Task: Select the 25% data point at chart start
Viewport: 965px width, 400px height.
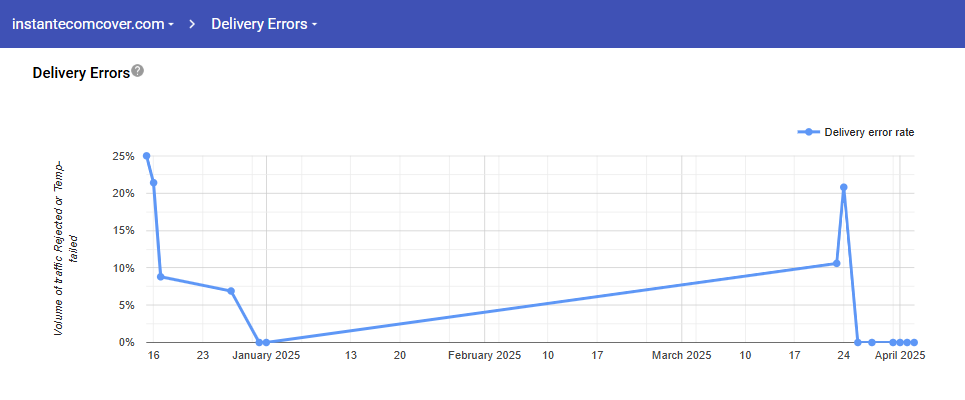Action: [146, 156]
